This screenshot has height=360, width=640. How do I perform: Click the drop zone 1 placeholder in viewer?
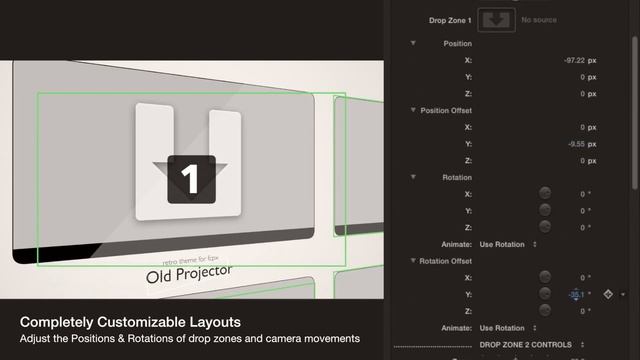(191, 179)
